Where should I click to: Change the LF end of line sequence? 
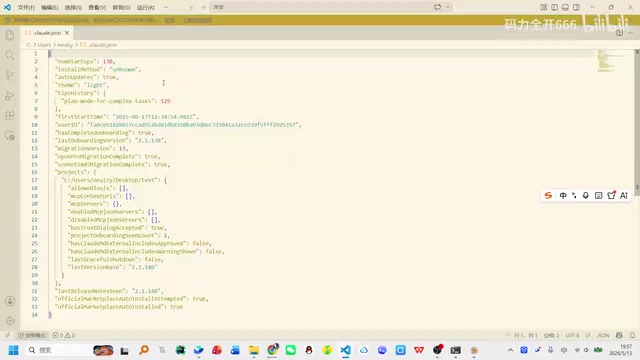click(x=588, y=335)
